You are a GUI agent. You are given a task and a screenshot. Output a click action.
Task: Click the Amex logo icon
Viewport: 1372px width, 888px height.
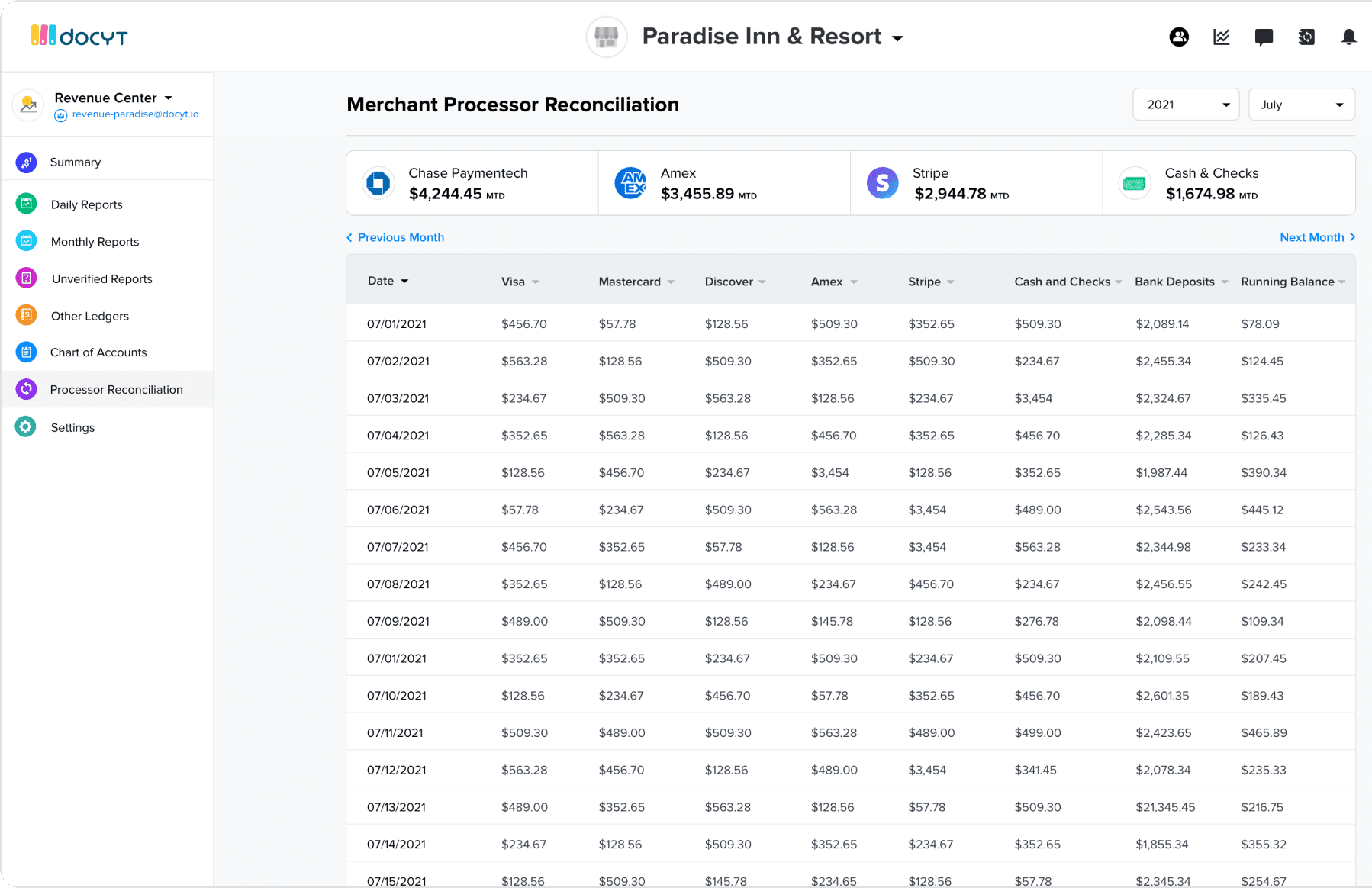pyautogui.click(x=630, y=183)
